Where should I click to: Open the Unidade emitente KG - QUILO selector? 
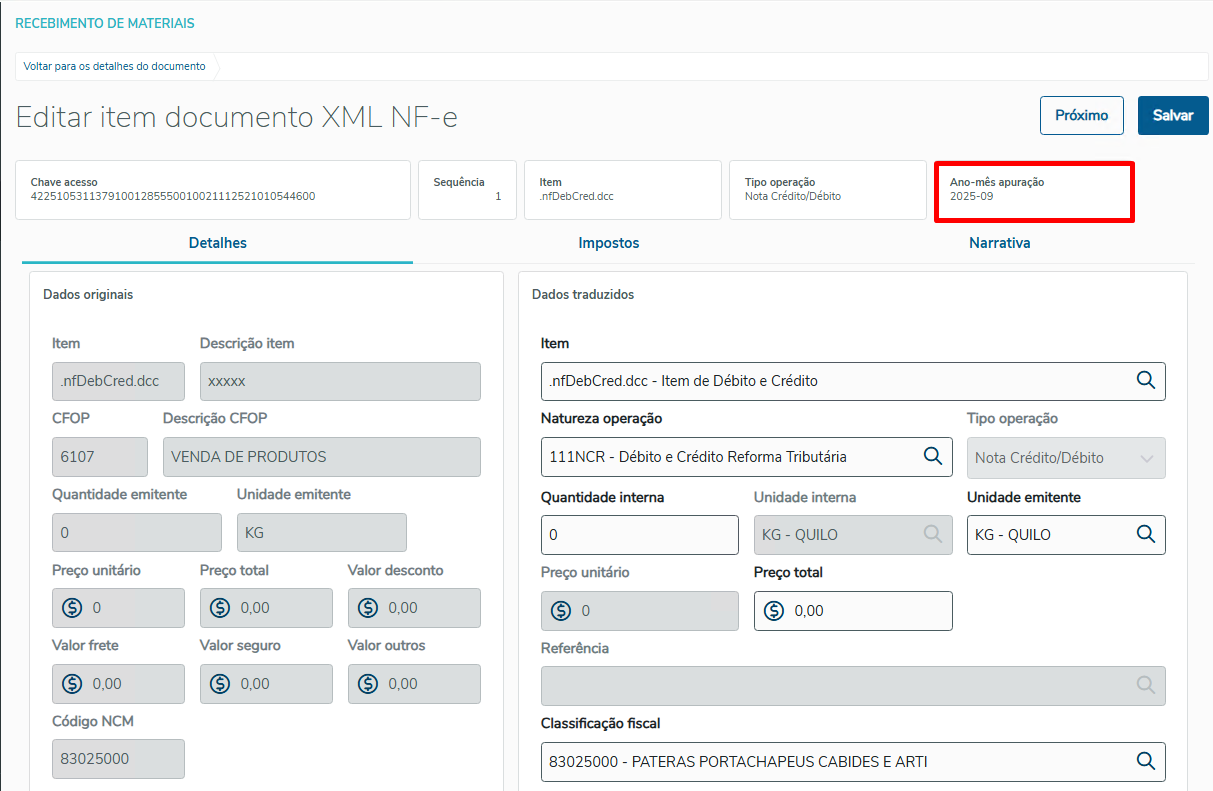(x=1050, y=534)
